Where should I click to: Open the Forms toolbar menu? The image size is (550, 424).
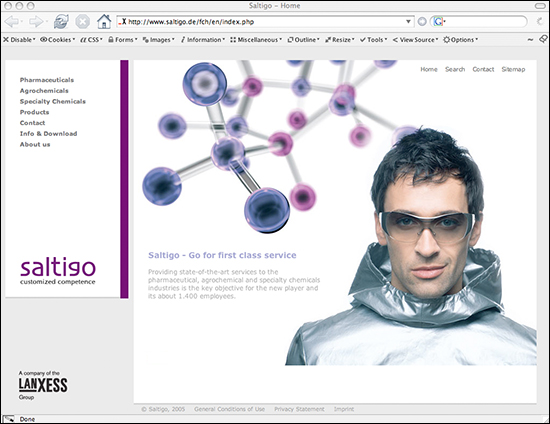click(123, 40)
